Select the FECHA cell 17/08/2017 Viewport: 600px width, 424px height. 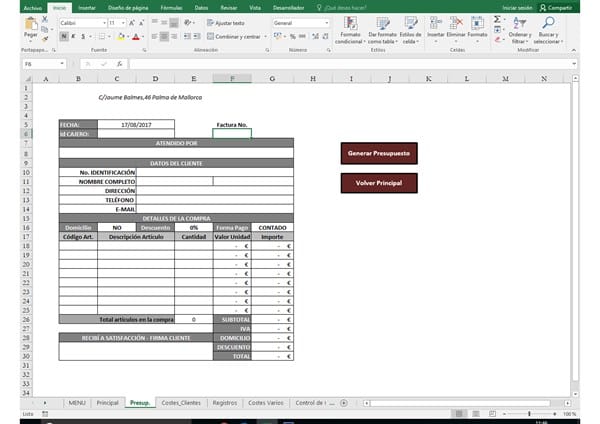coord(136,125)
